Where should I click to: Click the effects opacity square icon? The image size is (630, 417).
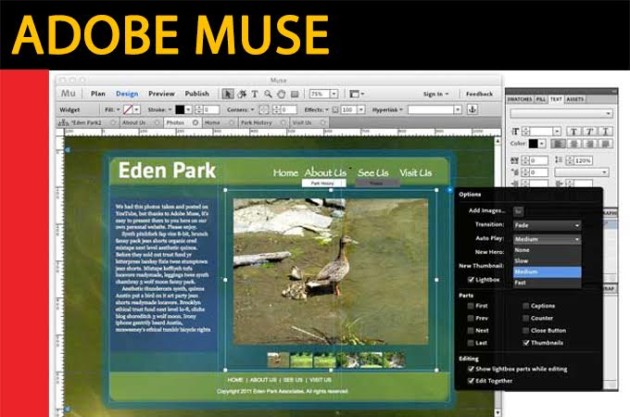335,110
